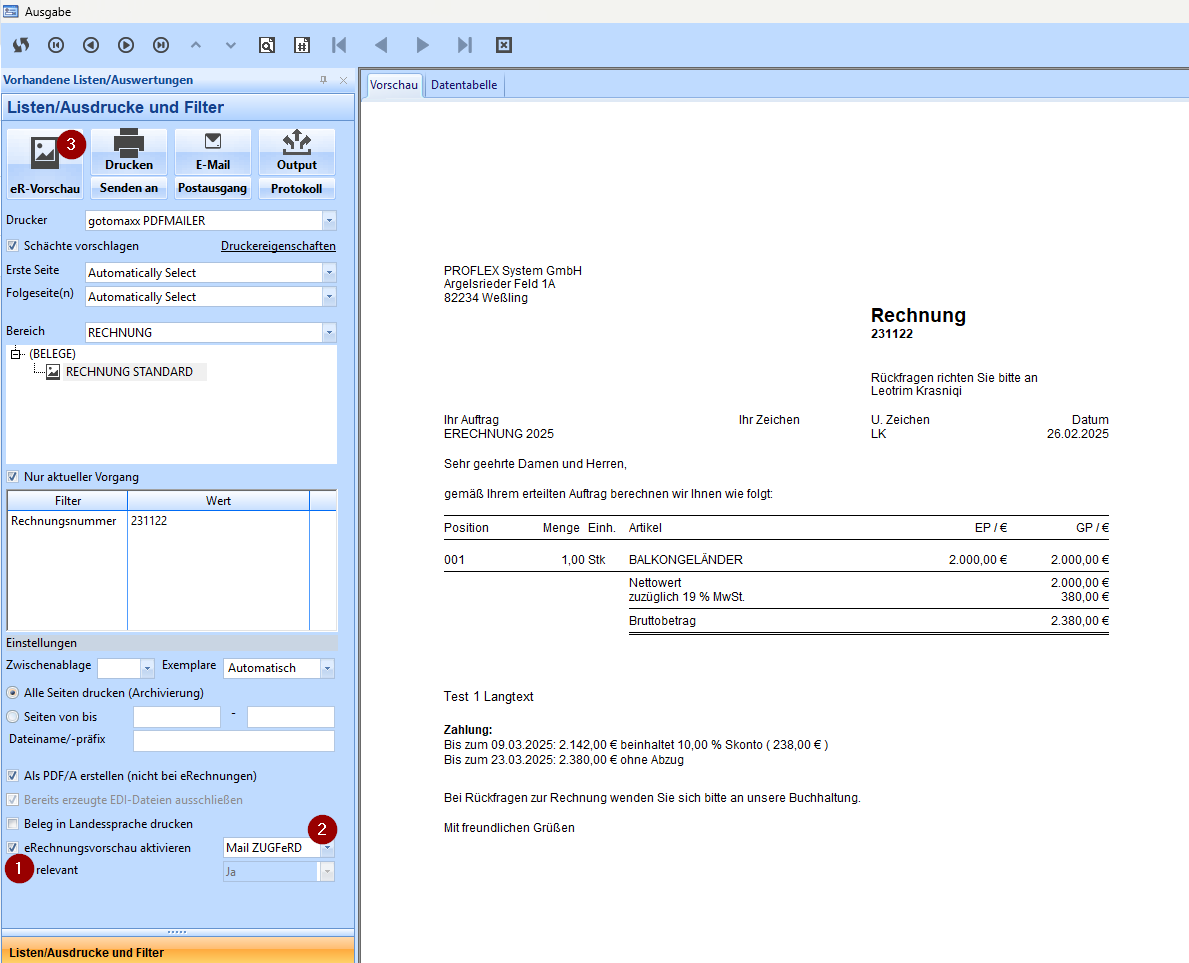Click the Output export icon
The image size is (1189, 963).
point(297,142)
